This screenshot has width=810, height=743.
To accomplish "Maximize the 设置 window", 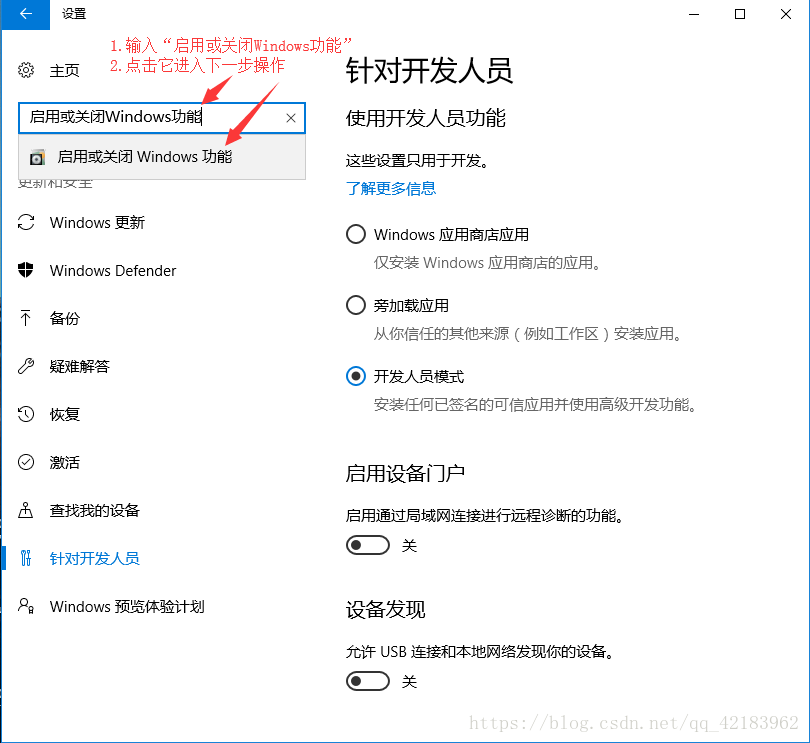I will point(740,14).
